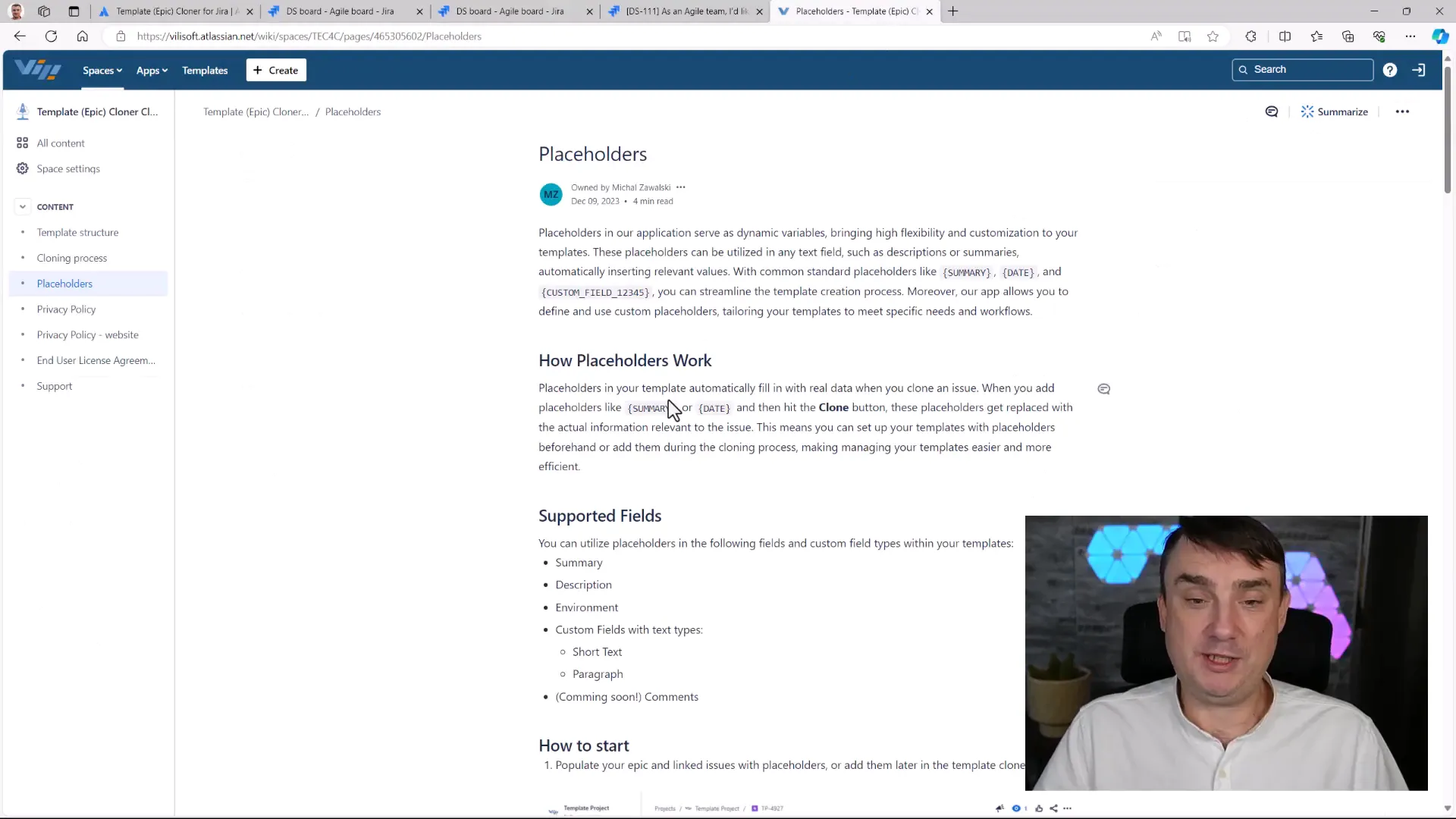Open a new browser tab

click(953, 11)
